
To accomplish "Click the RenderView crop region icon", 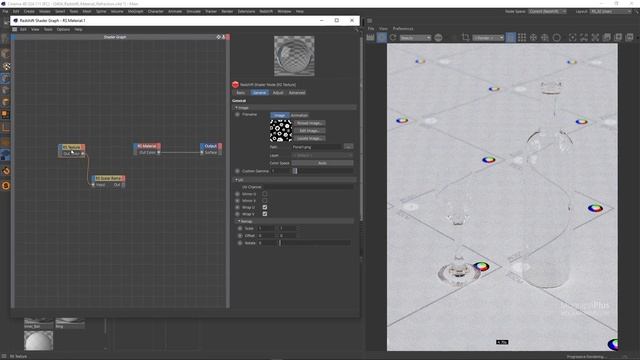I will (465, 38).
